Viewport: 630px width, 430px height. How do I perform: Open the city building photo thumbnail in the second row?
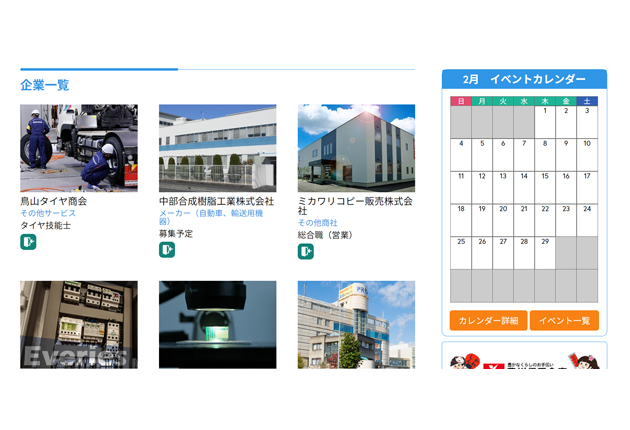[356, 325]
